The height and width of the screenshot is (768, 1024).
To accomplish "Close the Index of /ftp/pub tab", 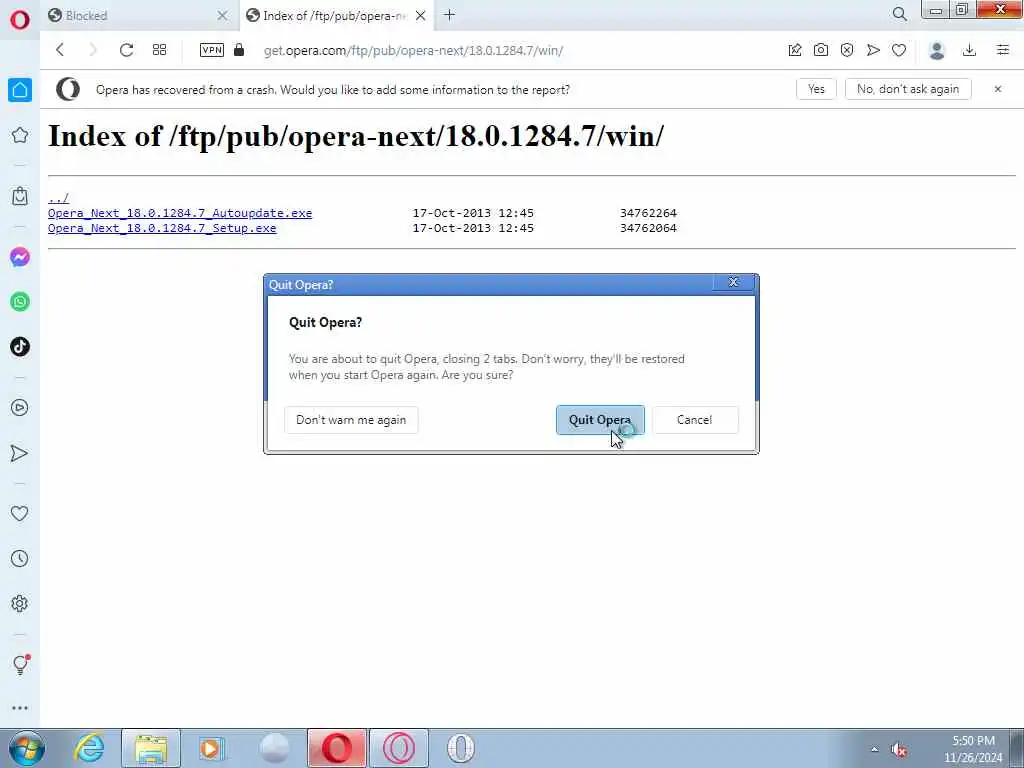I will point(421,16).
